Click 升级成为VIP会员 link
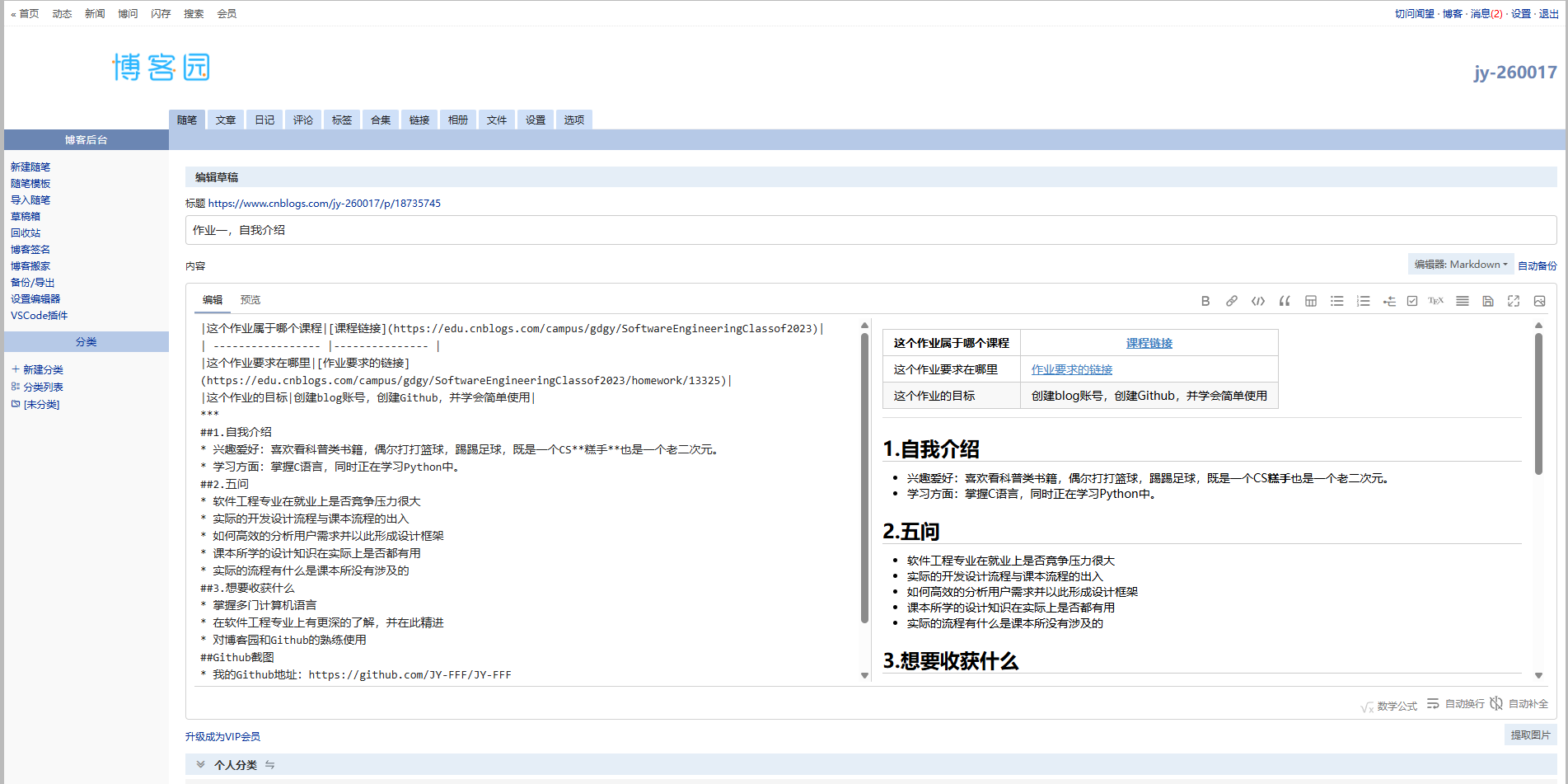The image size is (1568, 784). [222, 737]
